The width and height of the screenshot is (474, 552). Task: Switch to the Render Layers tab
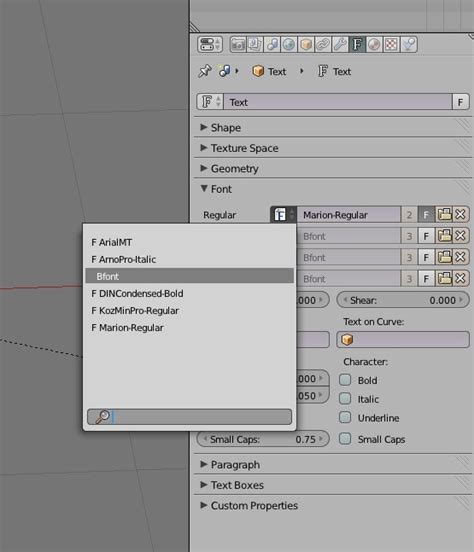tap(255, 44)
